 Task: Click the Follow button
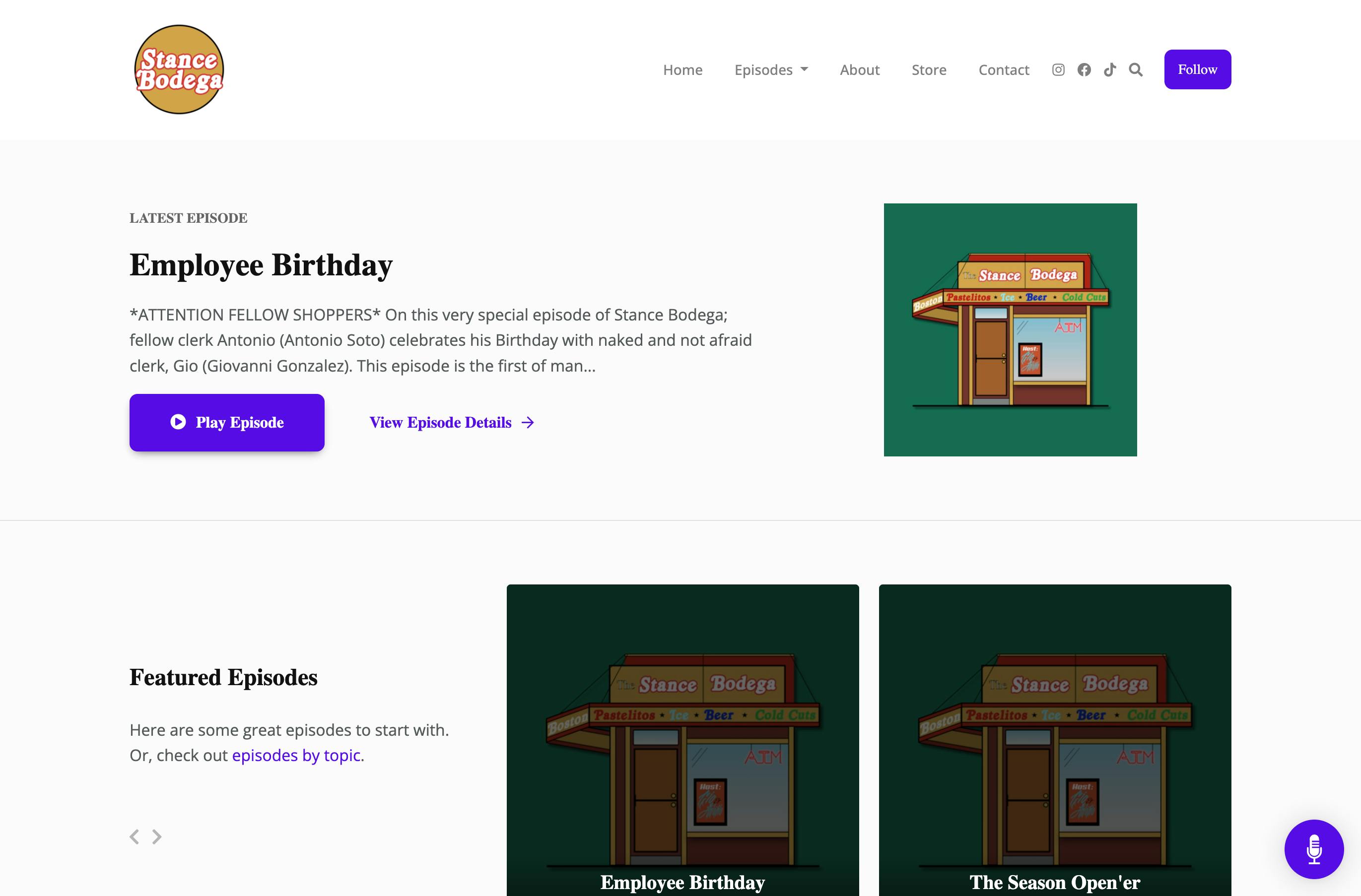click(1197, 69)
